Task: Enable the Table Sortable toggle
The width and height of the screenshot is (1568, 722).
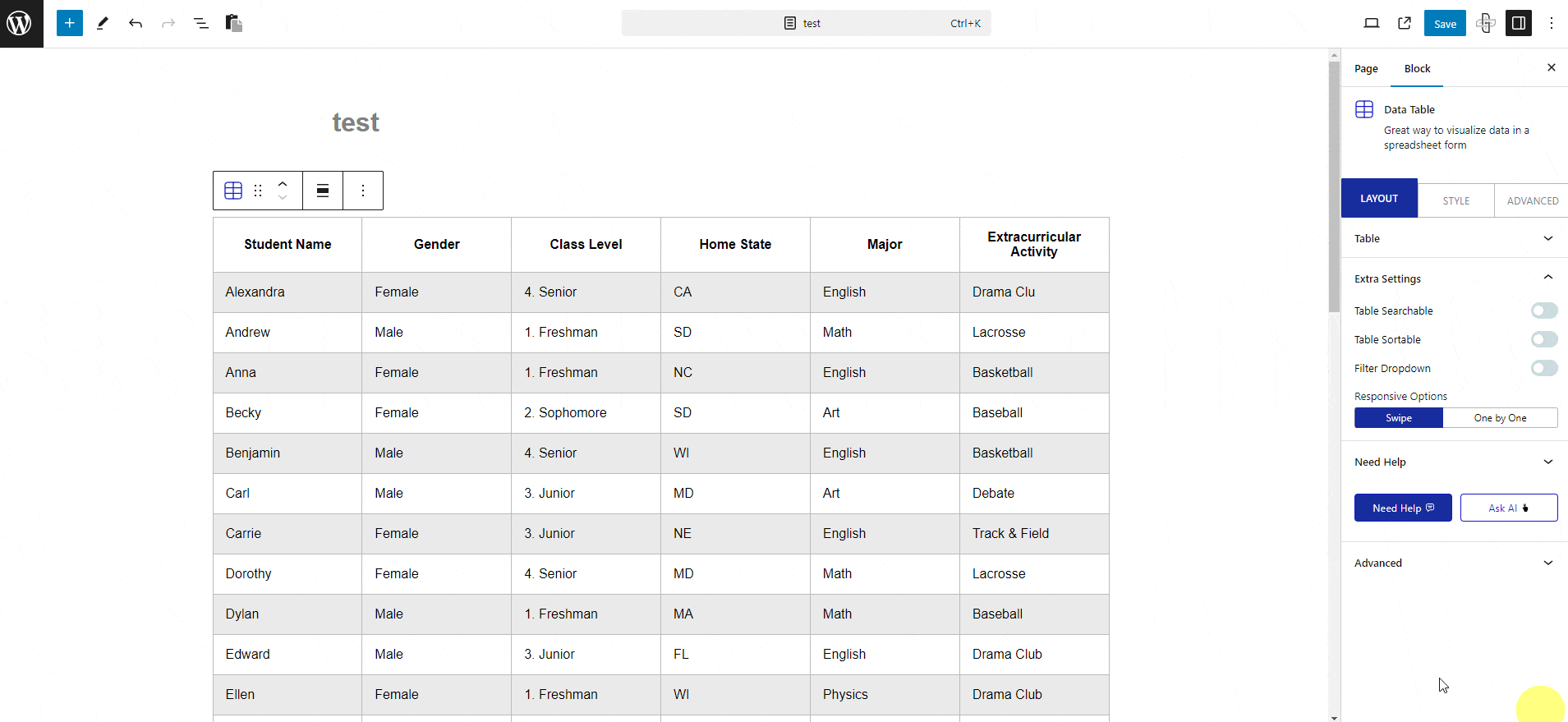Action: click(x=1544, y=339)
